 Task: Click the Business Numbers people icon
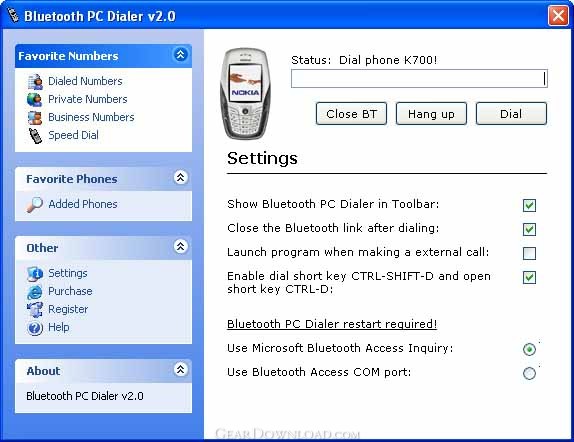pos(35,118)
